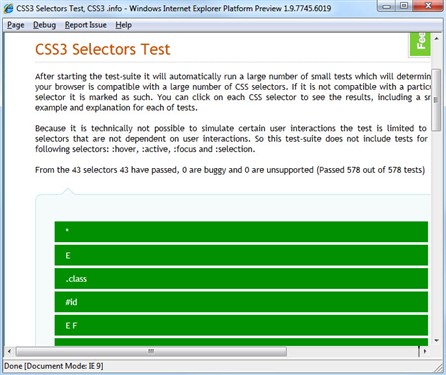
Task: Expand the #id selector test row
Action: point(241,302)
